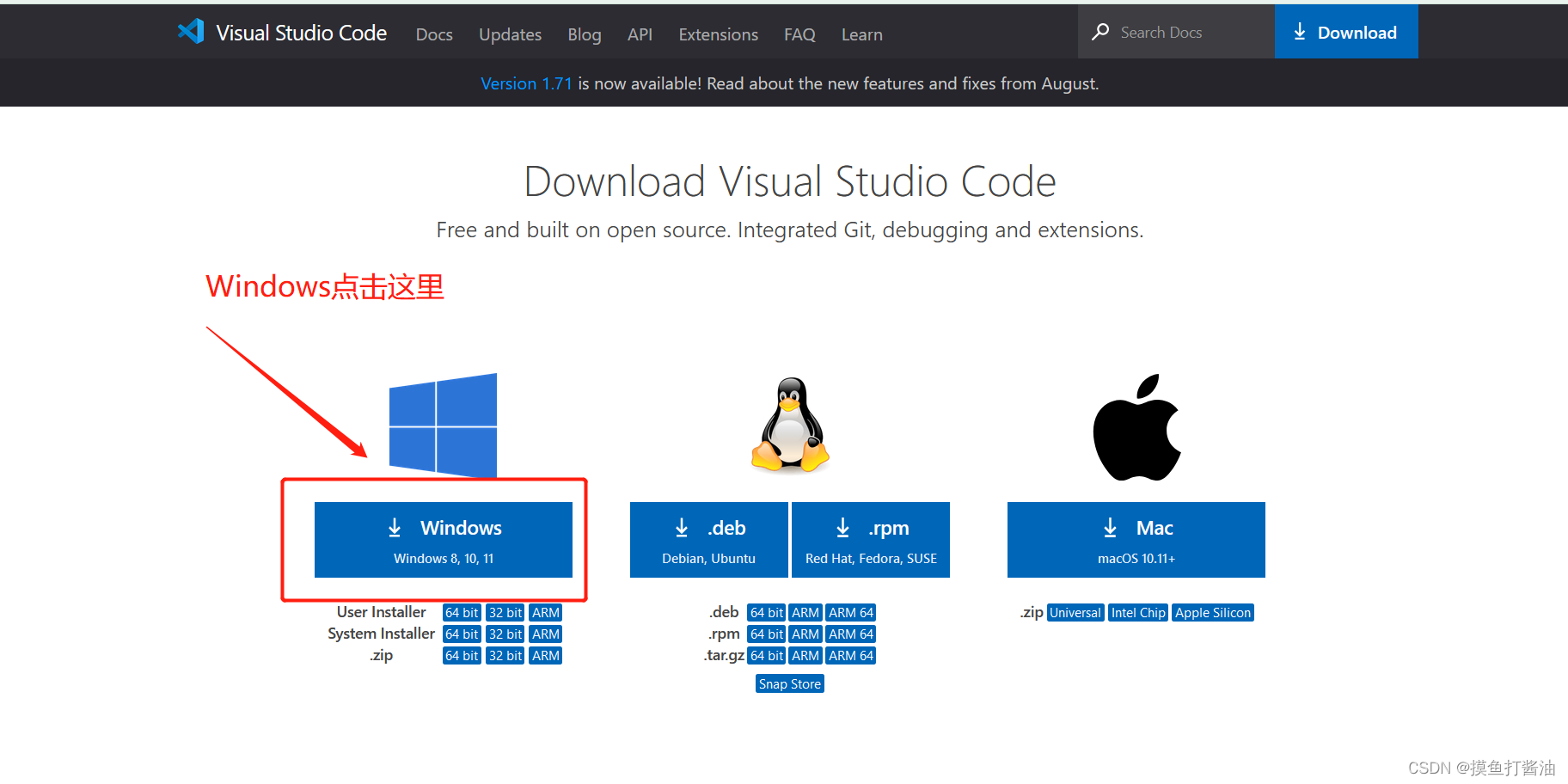Screen dimensions: 1568x784
Task: Select System Installer 32 bit
Action: coord(505,634)
